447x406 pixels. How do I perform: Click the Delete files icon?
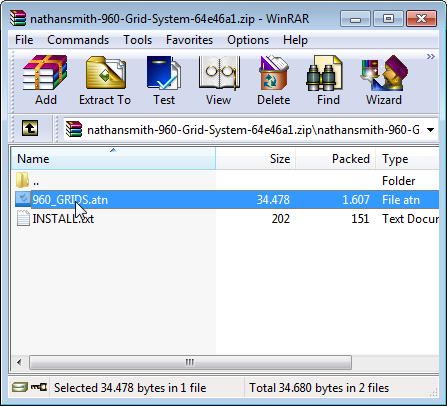click(x=273, y=73)
